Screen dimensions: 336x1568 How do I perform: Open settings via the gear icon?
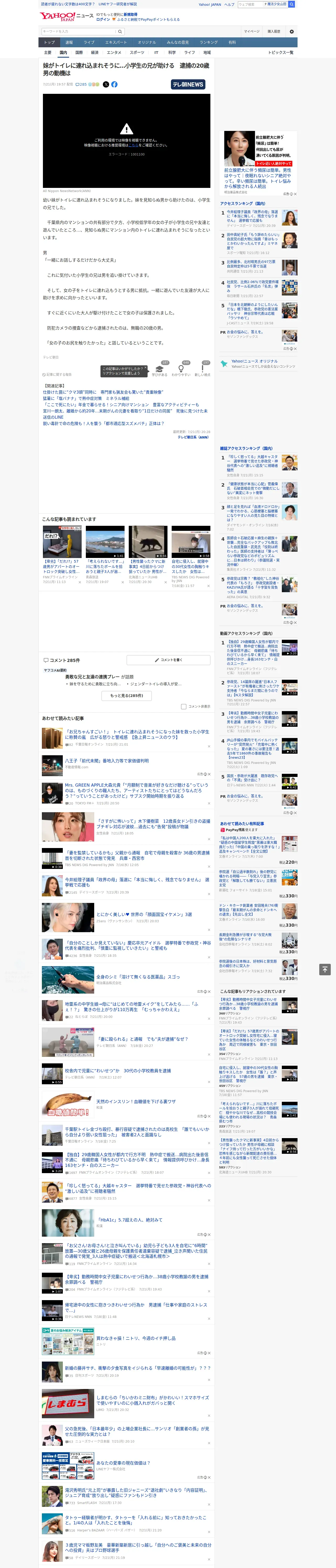coord(292,32)
